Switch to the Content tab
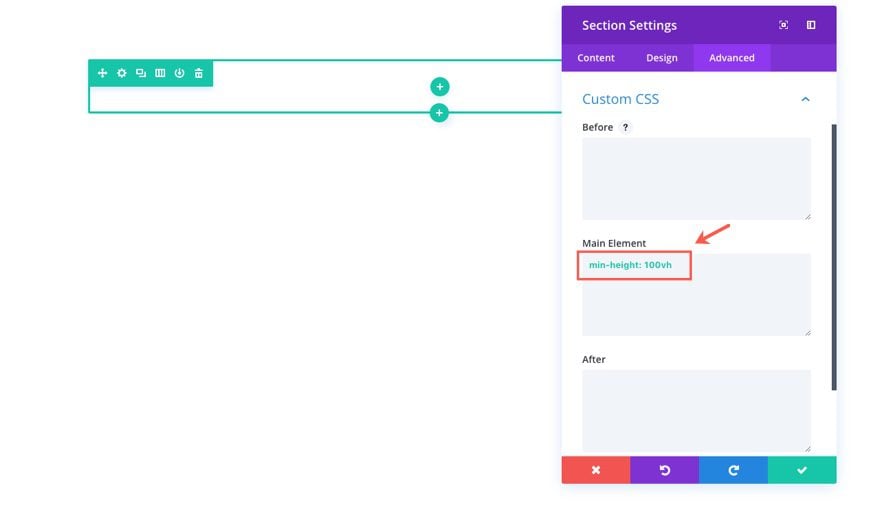Screen dimensions: 880x514 coord(596,58)
